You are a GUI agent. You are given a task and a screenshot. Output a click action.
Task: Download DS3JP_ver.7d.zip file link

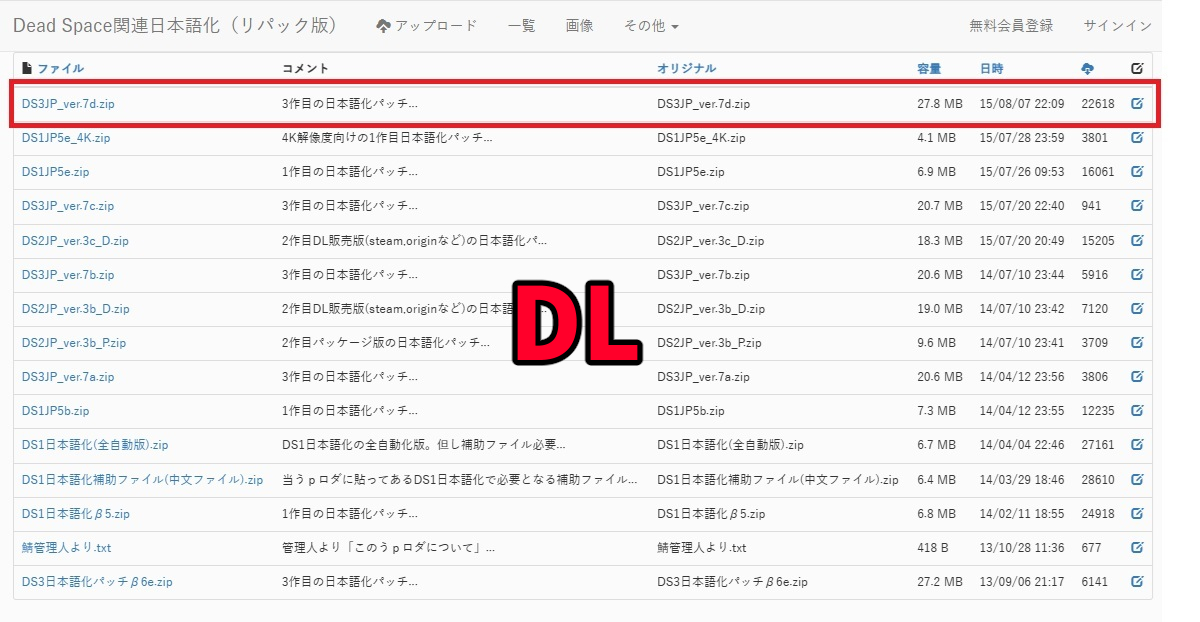[69, 103]
